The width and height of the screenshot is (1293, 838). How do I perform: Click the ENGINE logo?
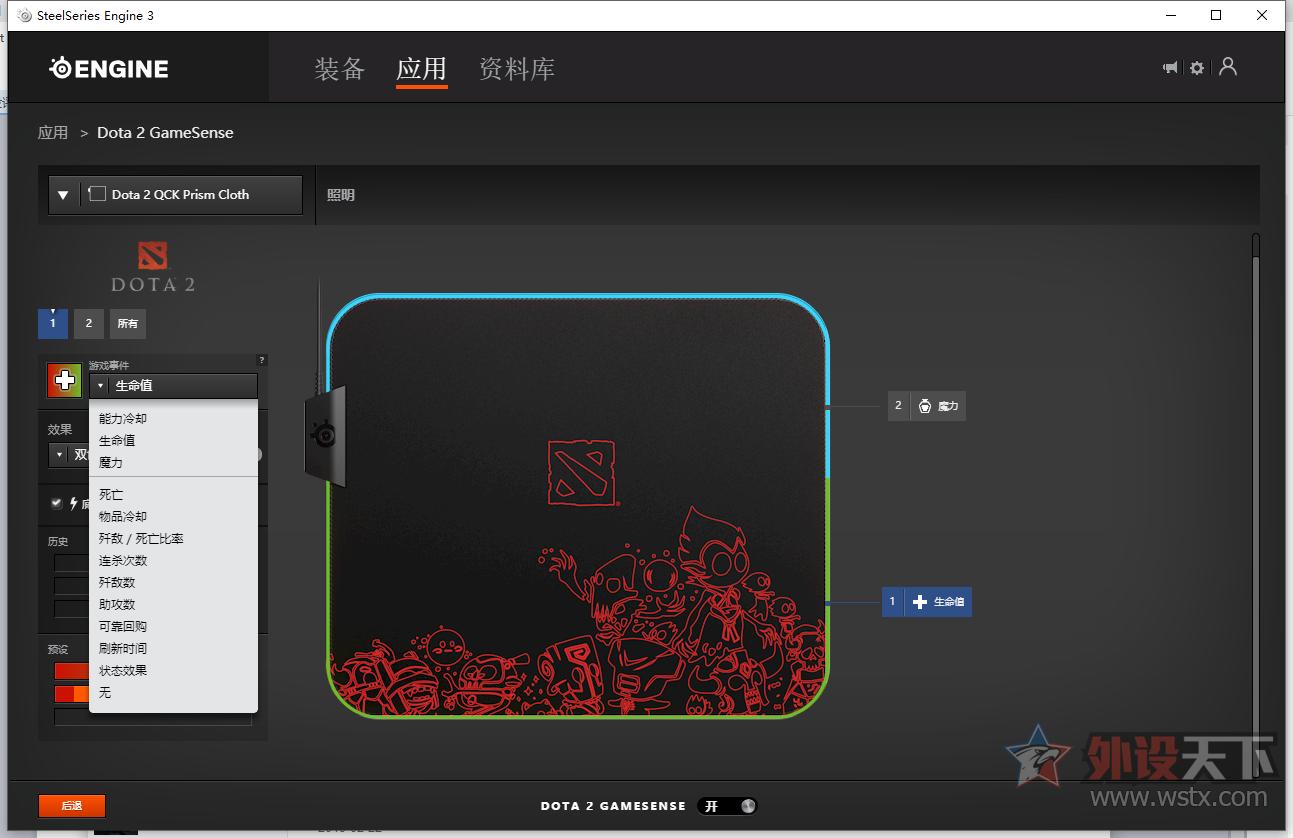[108, 67]
